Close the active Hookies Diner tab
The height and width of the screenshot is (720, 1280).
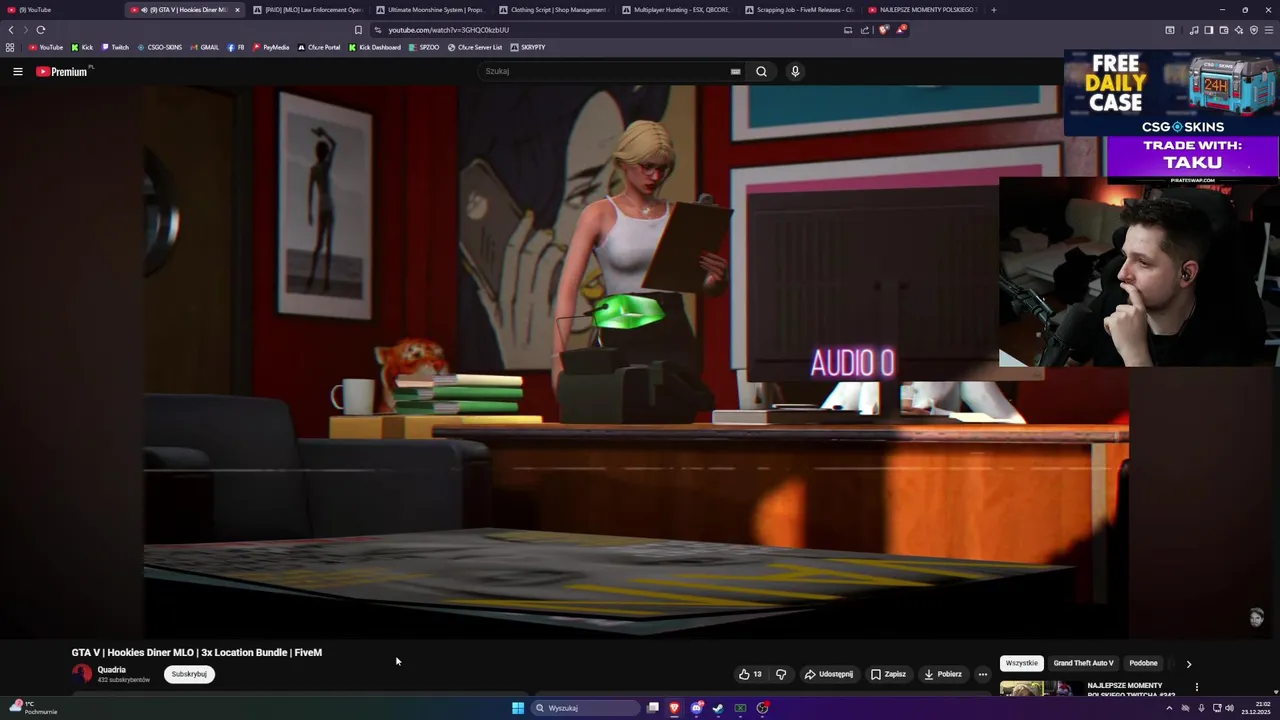coord(237,10)
